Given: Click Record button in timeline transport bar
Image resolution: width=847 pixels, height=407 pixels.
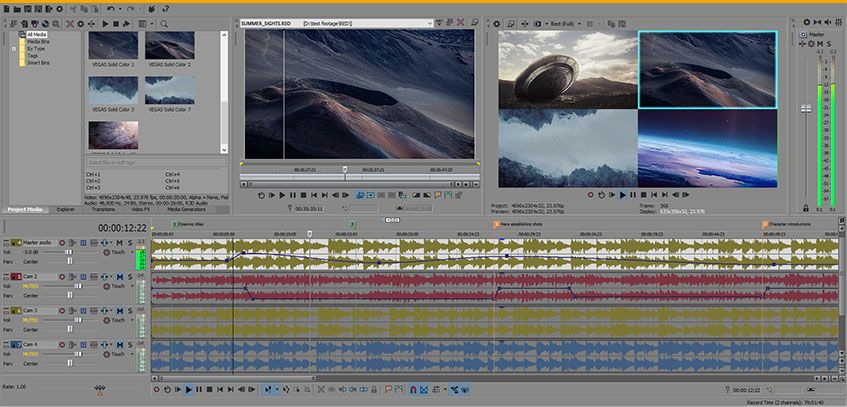Looking at the screenshot, I should pos(157,389).
